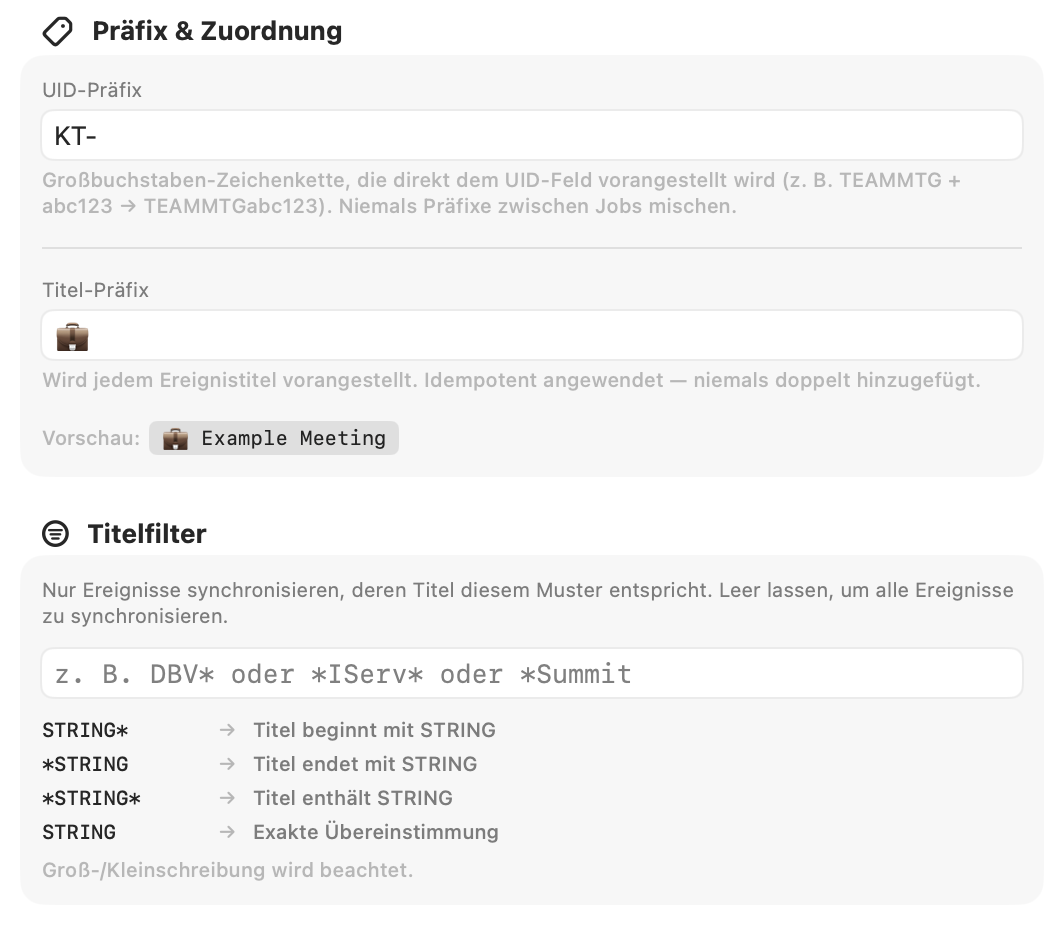Focus the UID-Präfix field containing KT-
This screenshot has width=1060, height=936.
[x=531, y=136]
